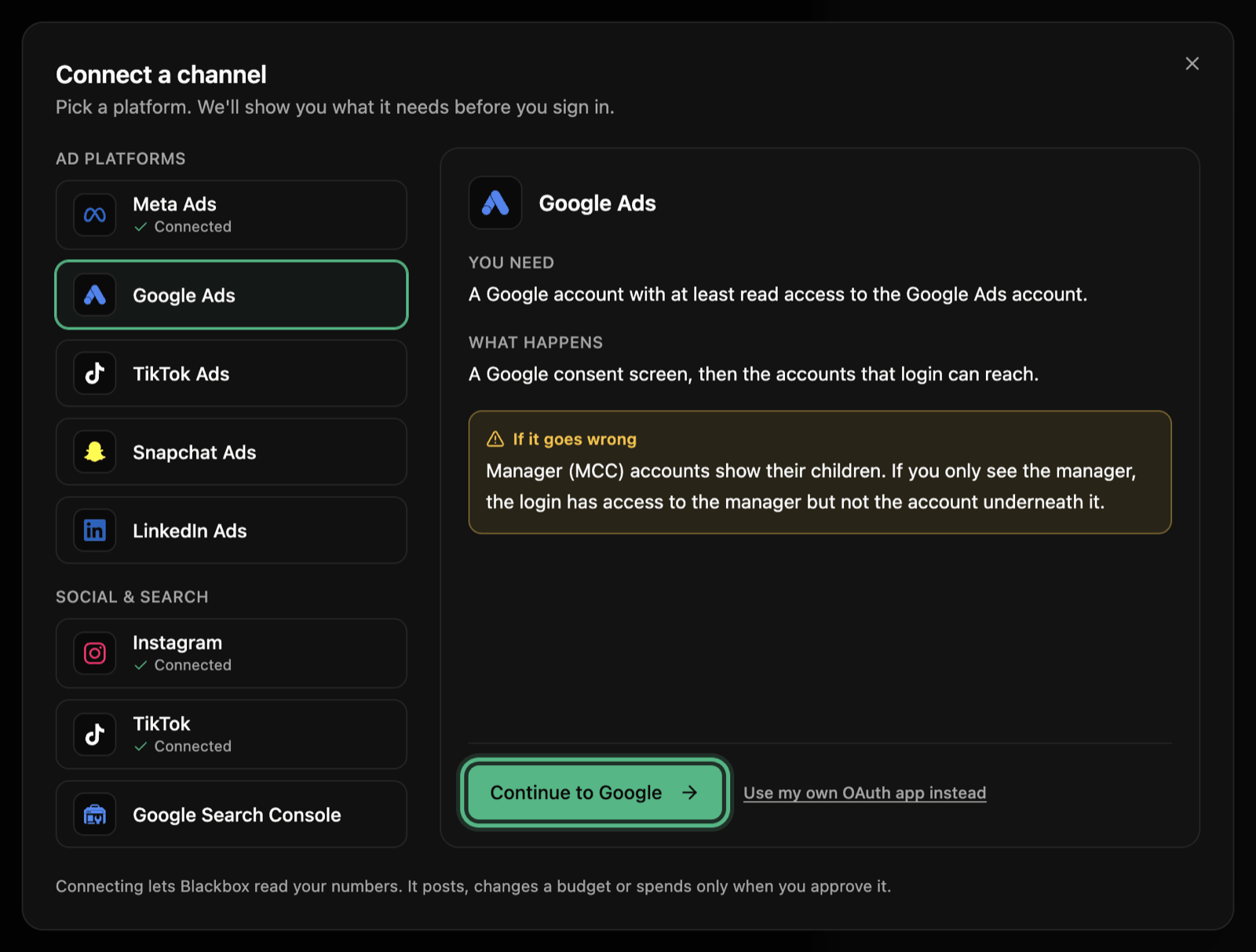Click the warning triangle icon
This screenshot has width=1256, height=952.
(x=495, y=440)
